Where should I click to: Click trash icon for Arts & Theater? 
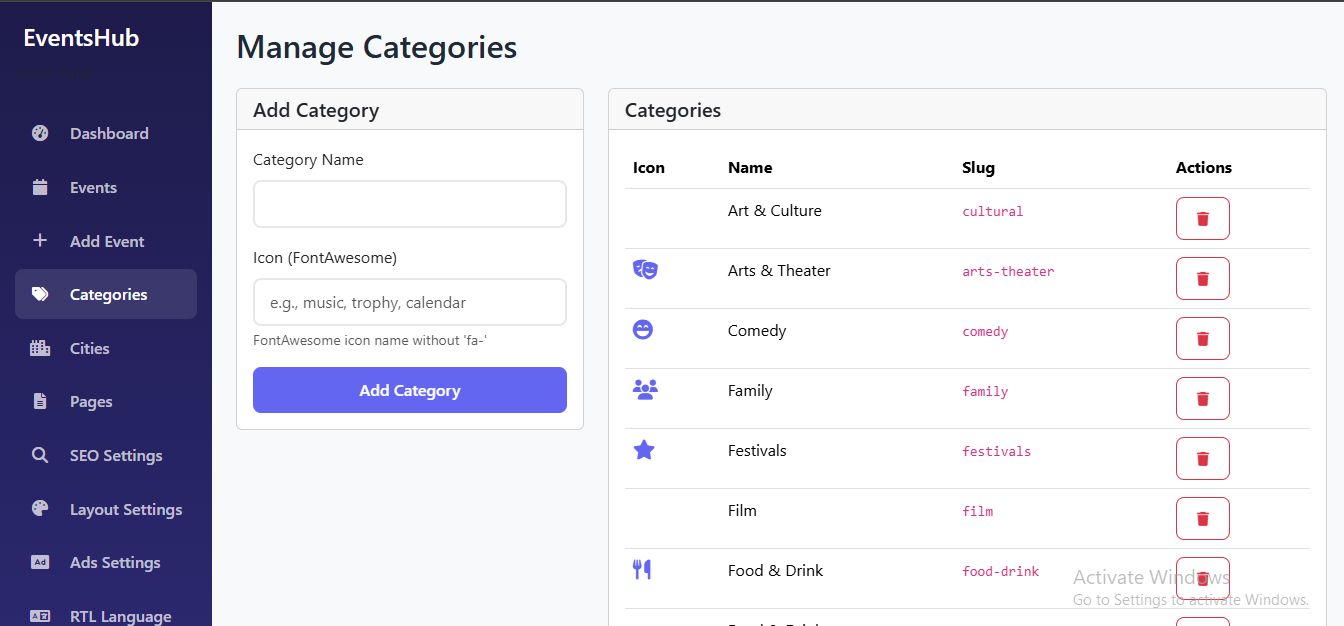[1202, 278]
